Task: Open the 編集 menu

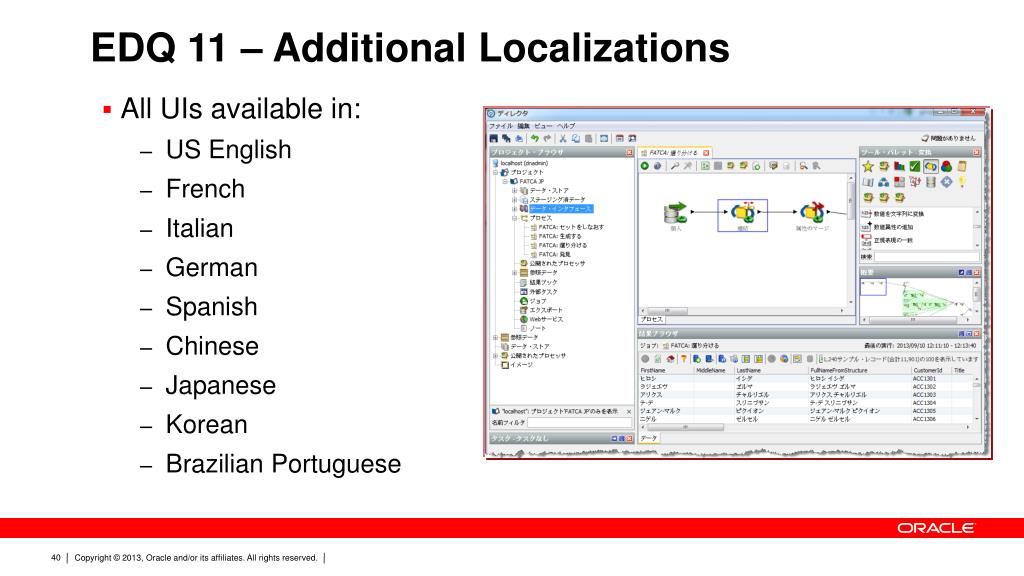Action: pos(524,126)
